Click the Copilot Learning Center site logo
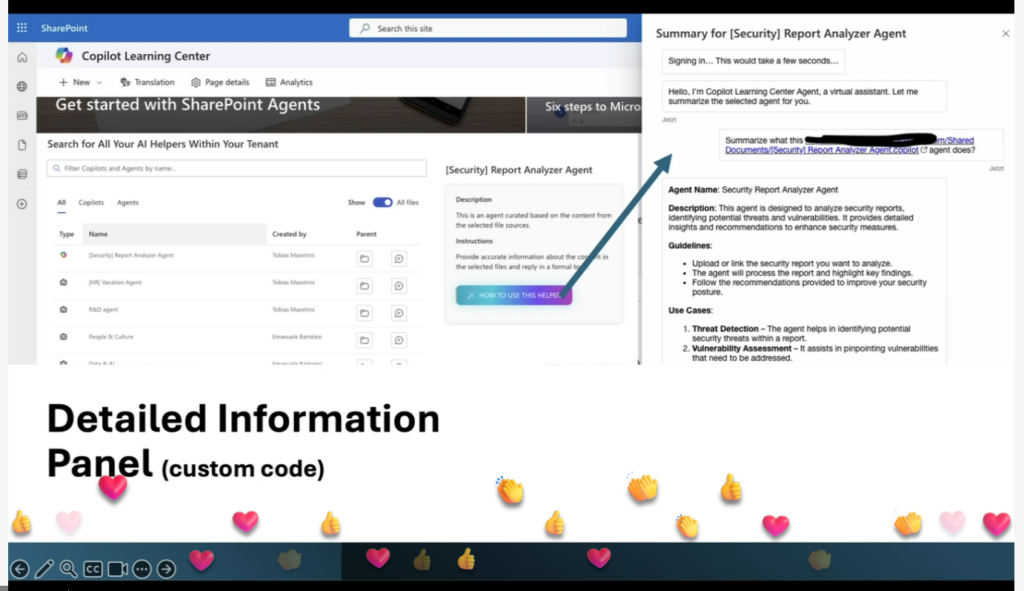This screenshot has height=591, width=1024. (x=64, y=56)
